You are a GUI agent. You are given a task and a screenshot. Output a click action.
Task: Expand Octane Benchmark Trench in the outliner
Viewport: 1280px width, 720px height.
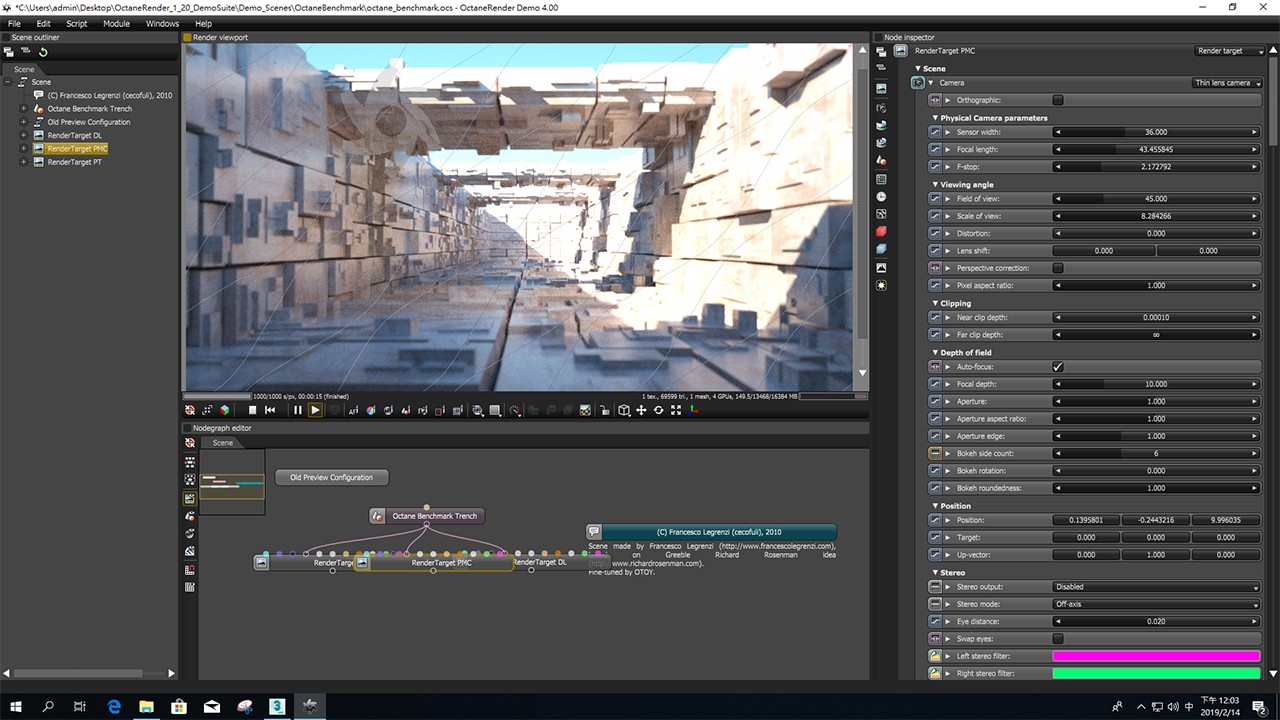tap(23, 109)
